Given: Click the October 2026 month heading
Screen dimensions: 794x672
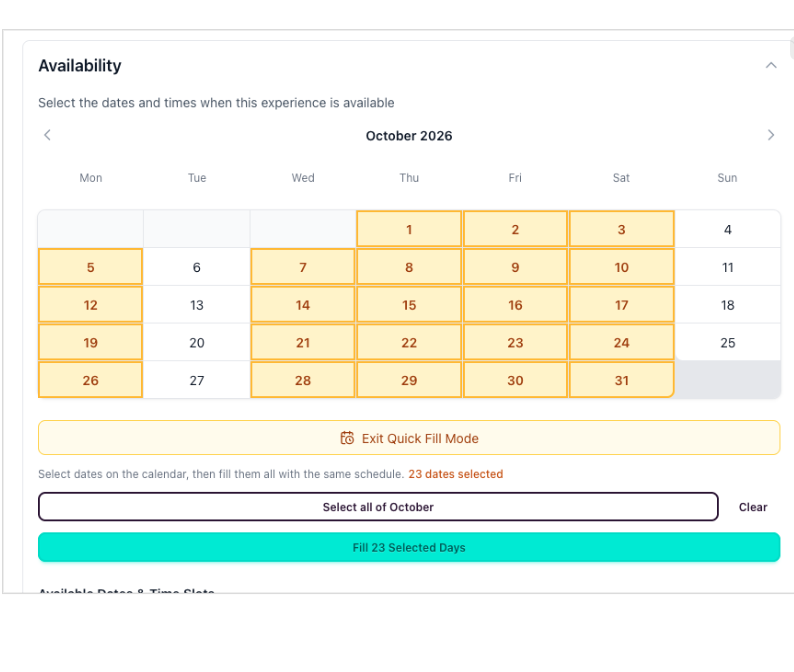Looking at the screenshot, I should (409, 136).
